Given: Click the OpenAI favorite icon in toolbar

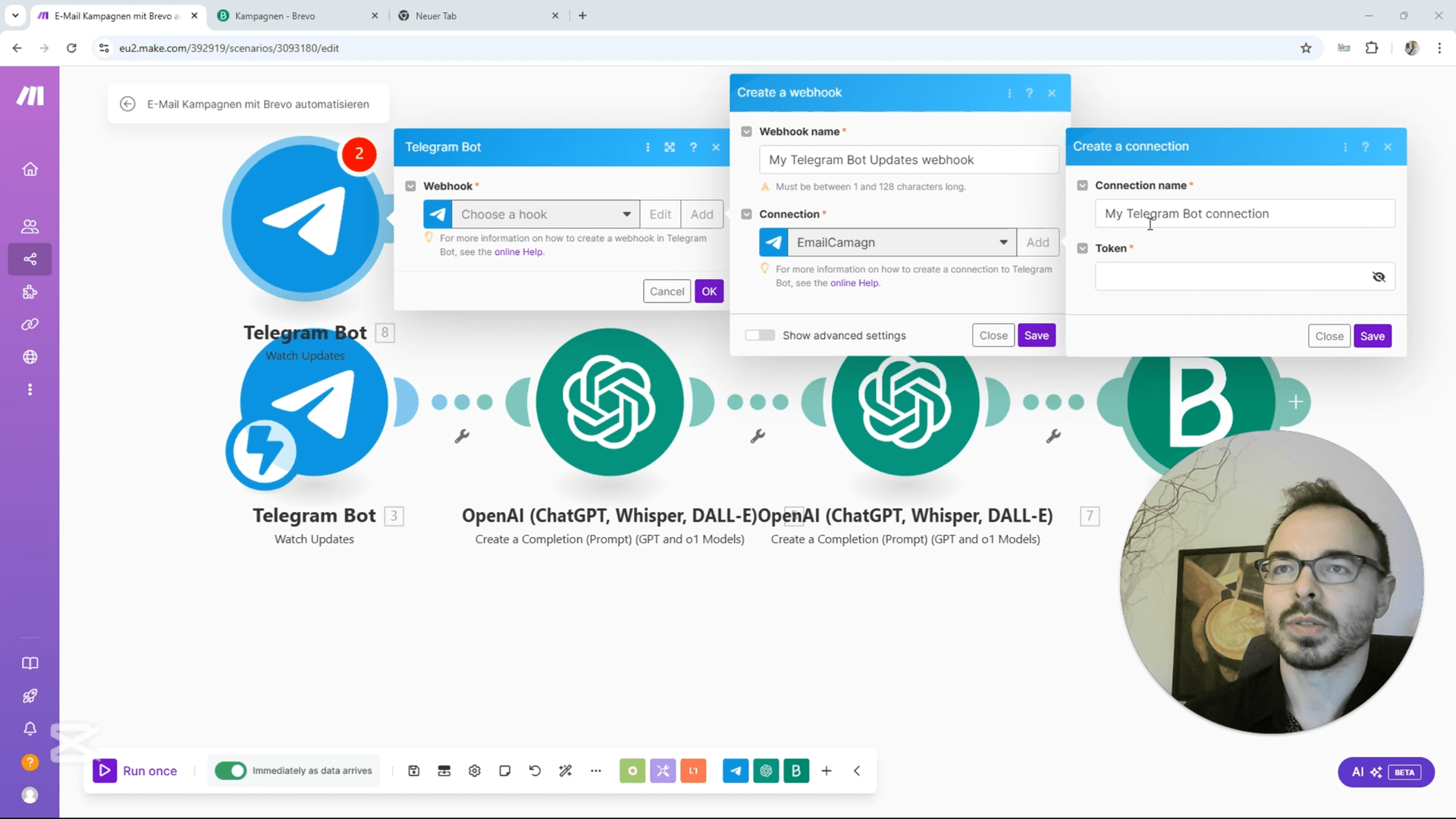Looking at the screenshot, I should click(766, 771).
